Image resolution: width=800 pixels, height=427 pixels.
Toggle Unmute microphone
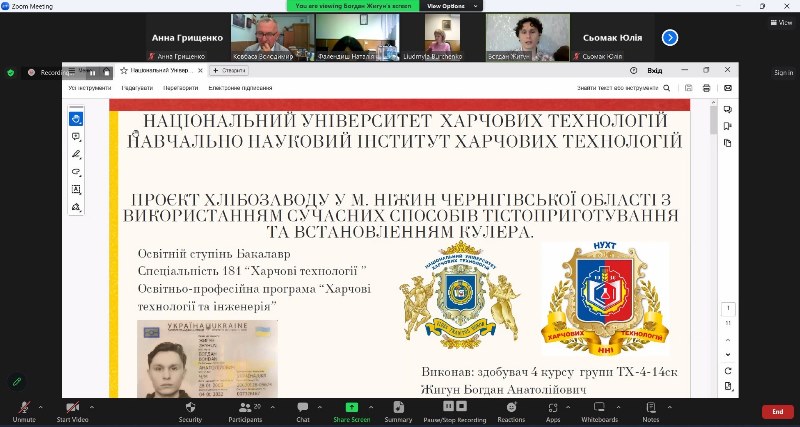coord(24,411)
